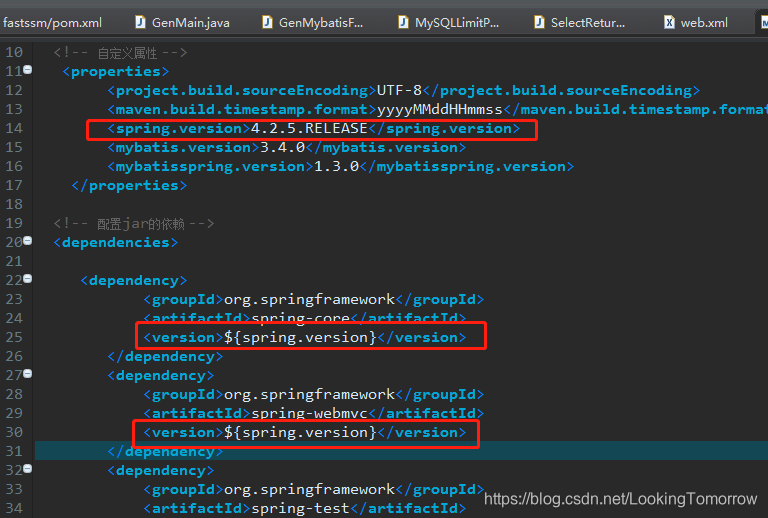Click the yyyyMMddHHmmss timestamp format value

coord(440,109)
